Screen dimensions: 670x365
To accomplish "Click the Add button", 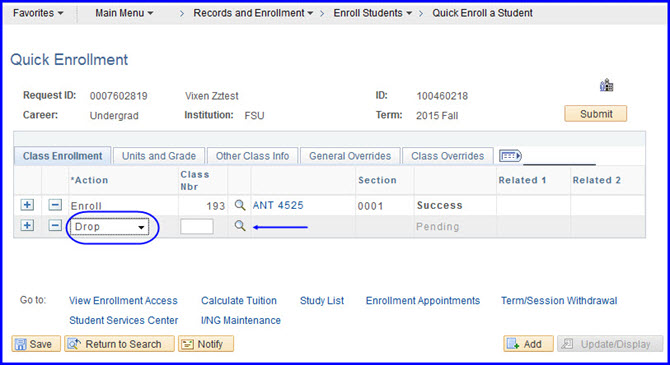I will [528, 344].
